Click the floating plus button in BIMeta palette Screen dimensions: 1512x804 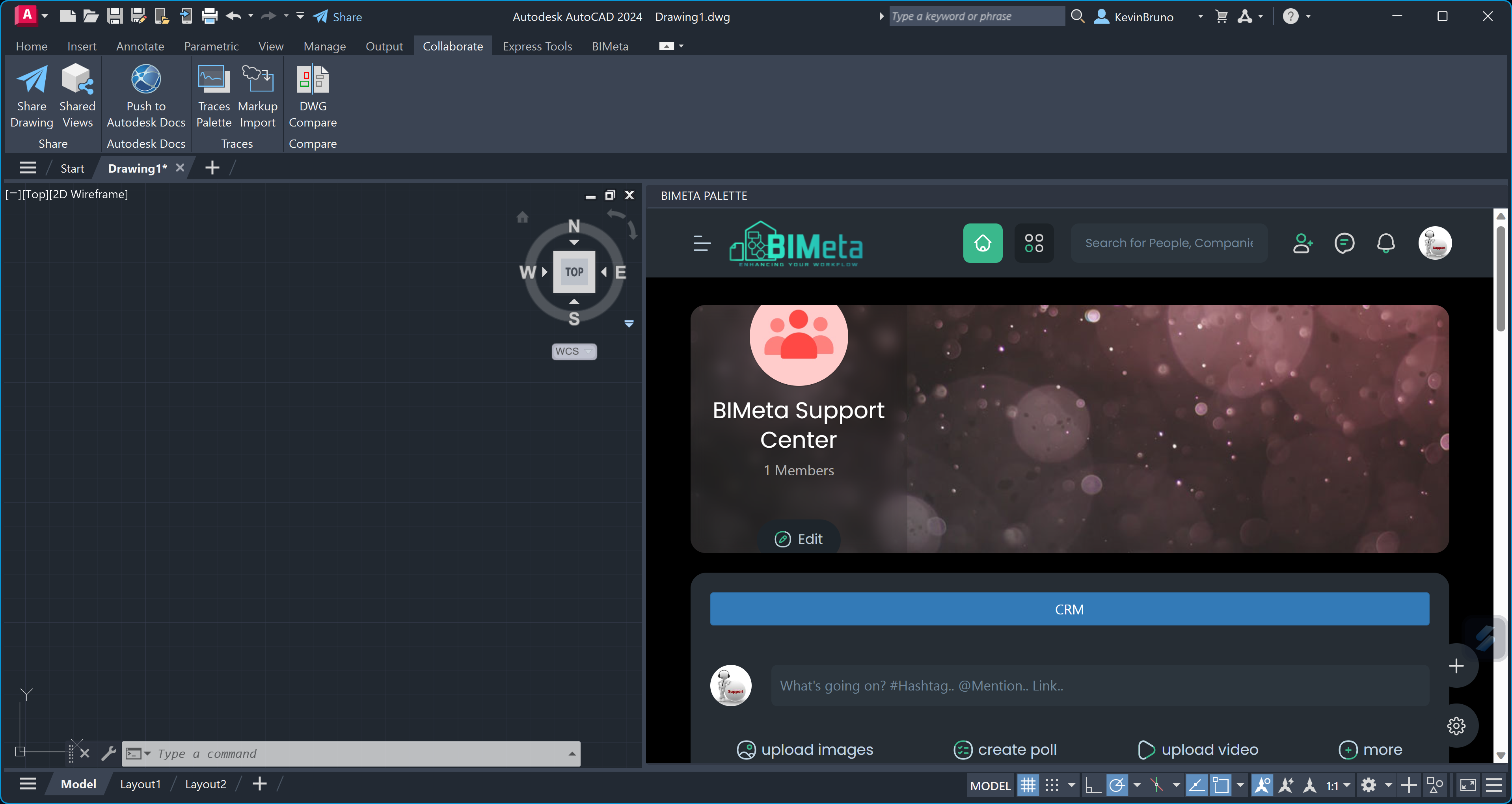coord(1456,666)
